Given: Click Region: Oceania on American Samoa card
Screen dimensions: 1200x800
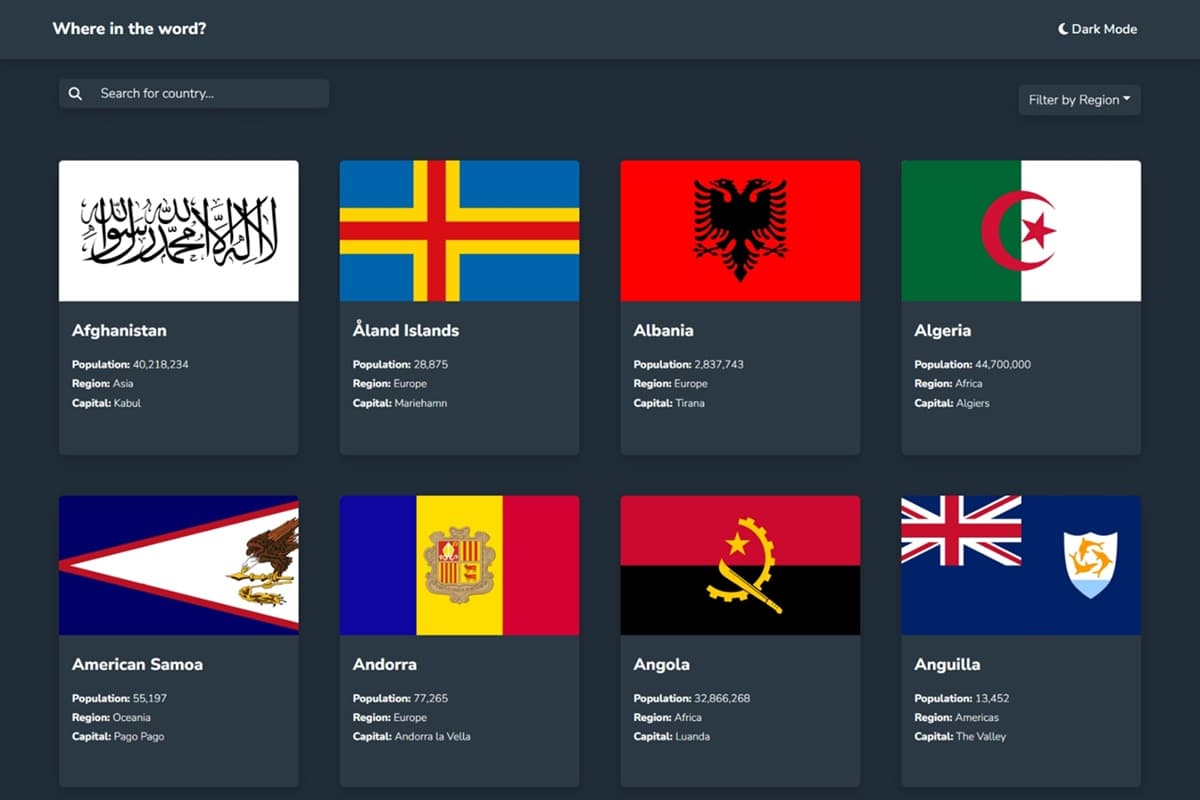Looking at the screenshot, I should coord(111,718).
